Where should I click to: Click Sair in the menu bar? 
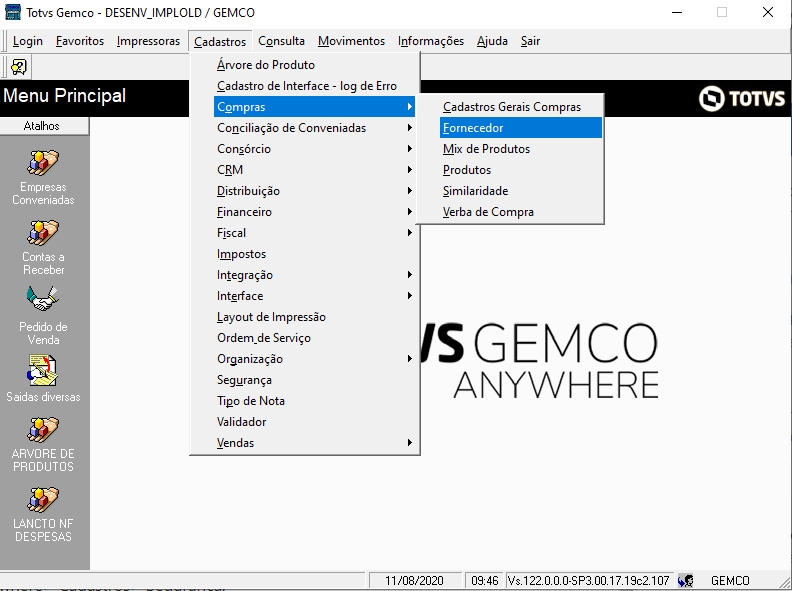point(530,41)
